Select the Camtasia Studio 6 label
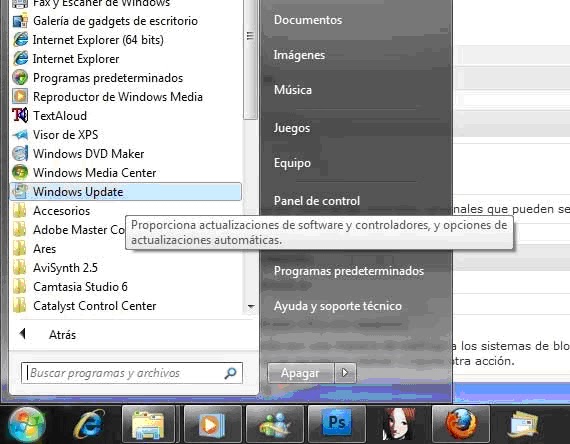 click(x=80, y=287)
